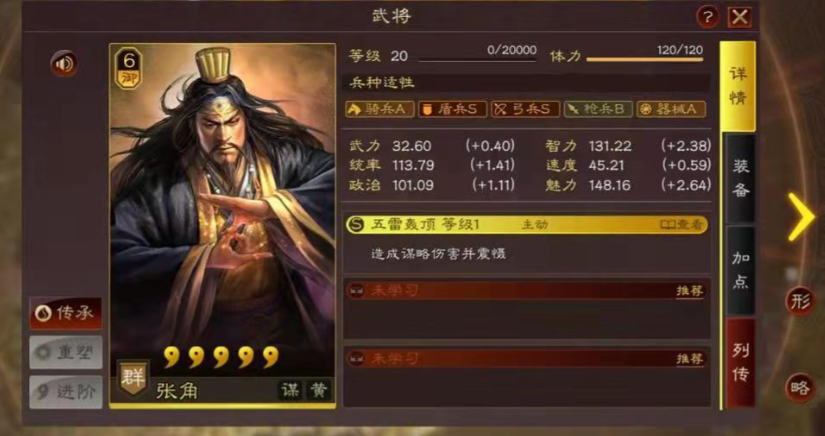Go to next general with yellow chevron

(x=801, y=216)
